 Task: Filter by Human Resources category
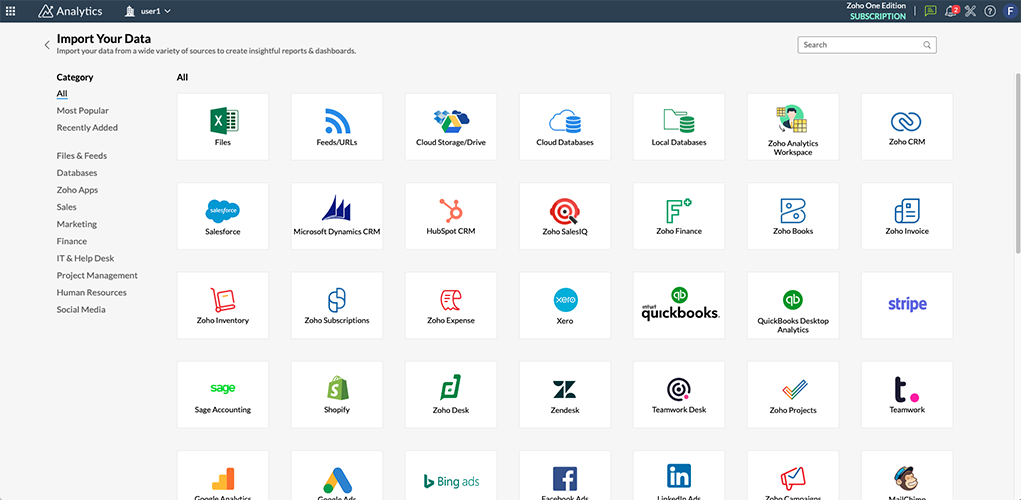coord(92,292)
